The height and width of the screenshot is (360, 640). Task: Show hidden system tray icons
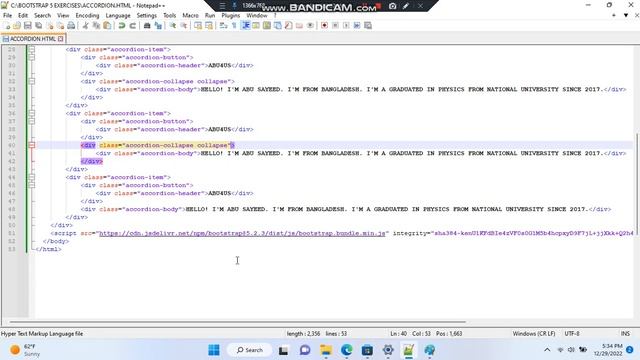(547, 350)
